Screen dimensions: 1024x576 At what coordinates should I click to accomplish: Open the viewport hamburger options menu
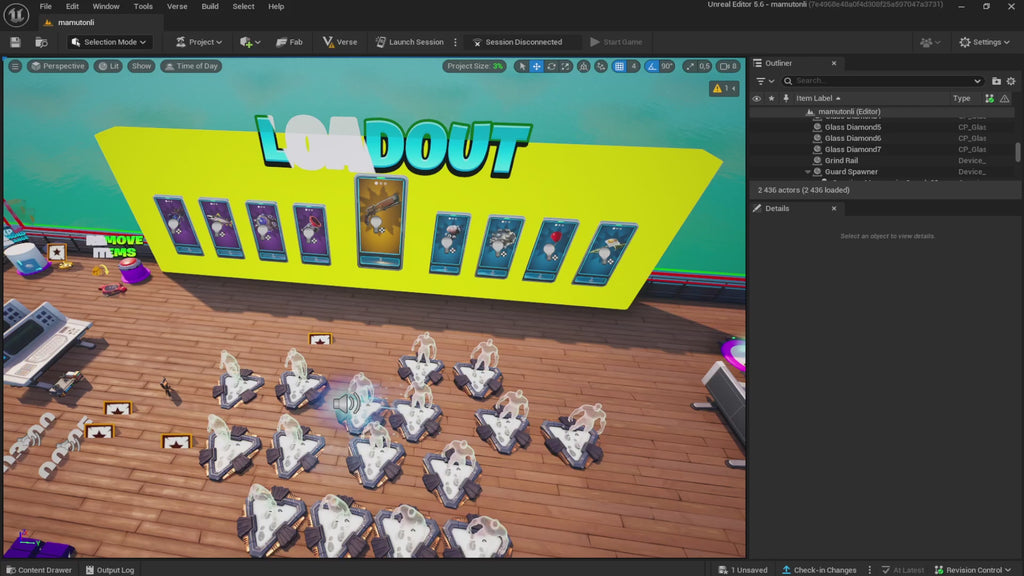point(15,66)
